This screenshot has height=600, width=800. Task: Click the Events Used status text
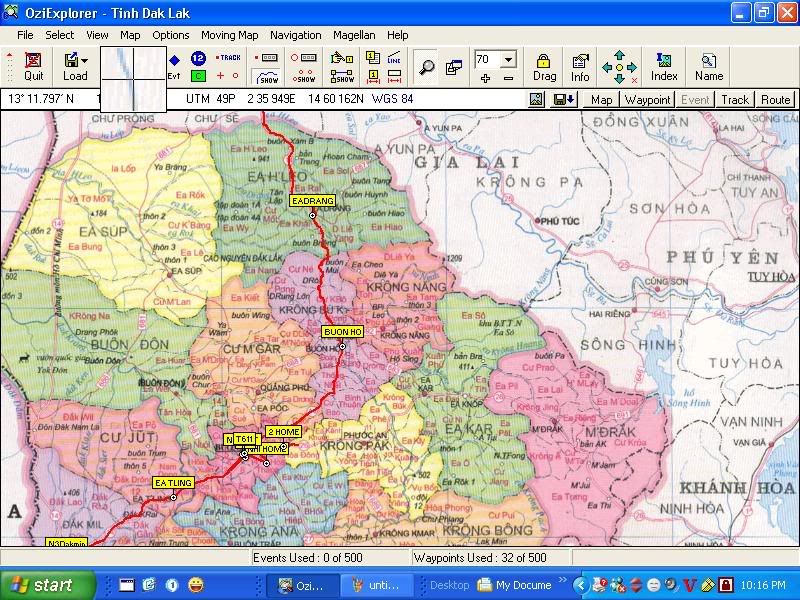click(x=308, y=558)
